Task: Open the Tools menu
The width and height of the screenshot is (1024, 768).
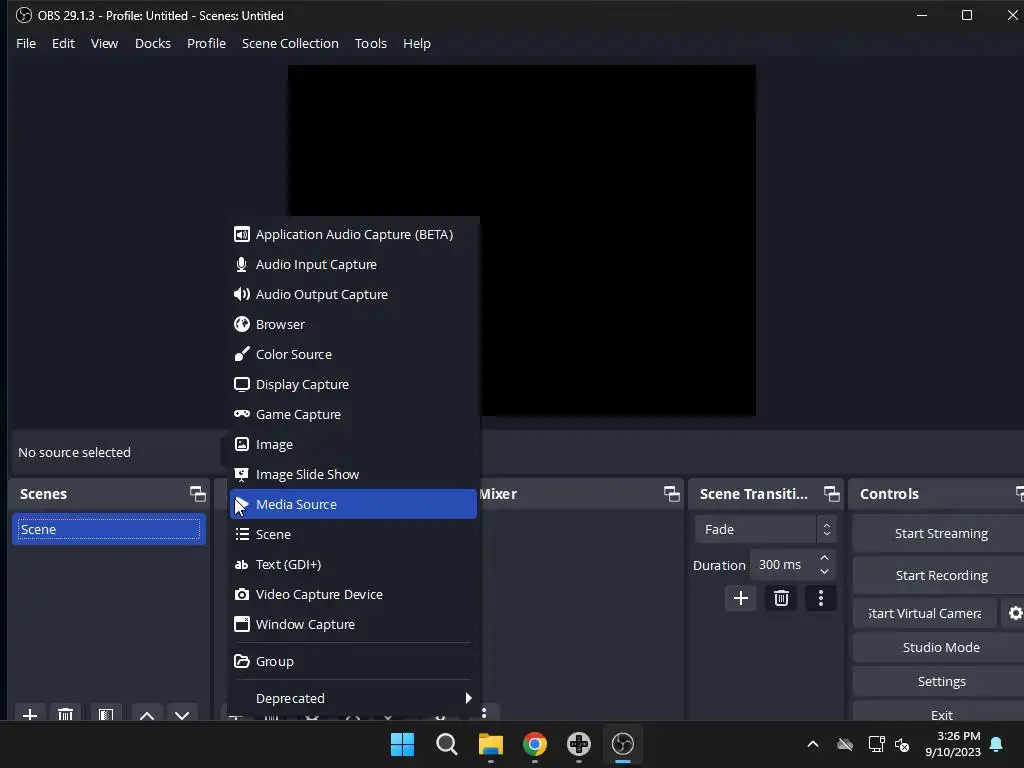Action: [x=371, y=44]
